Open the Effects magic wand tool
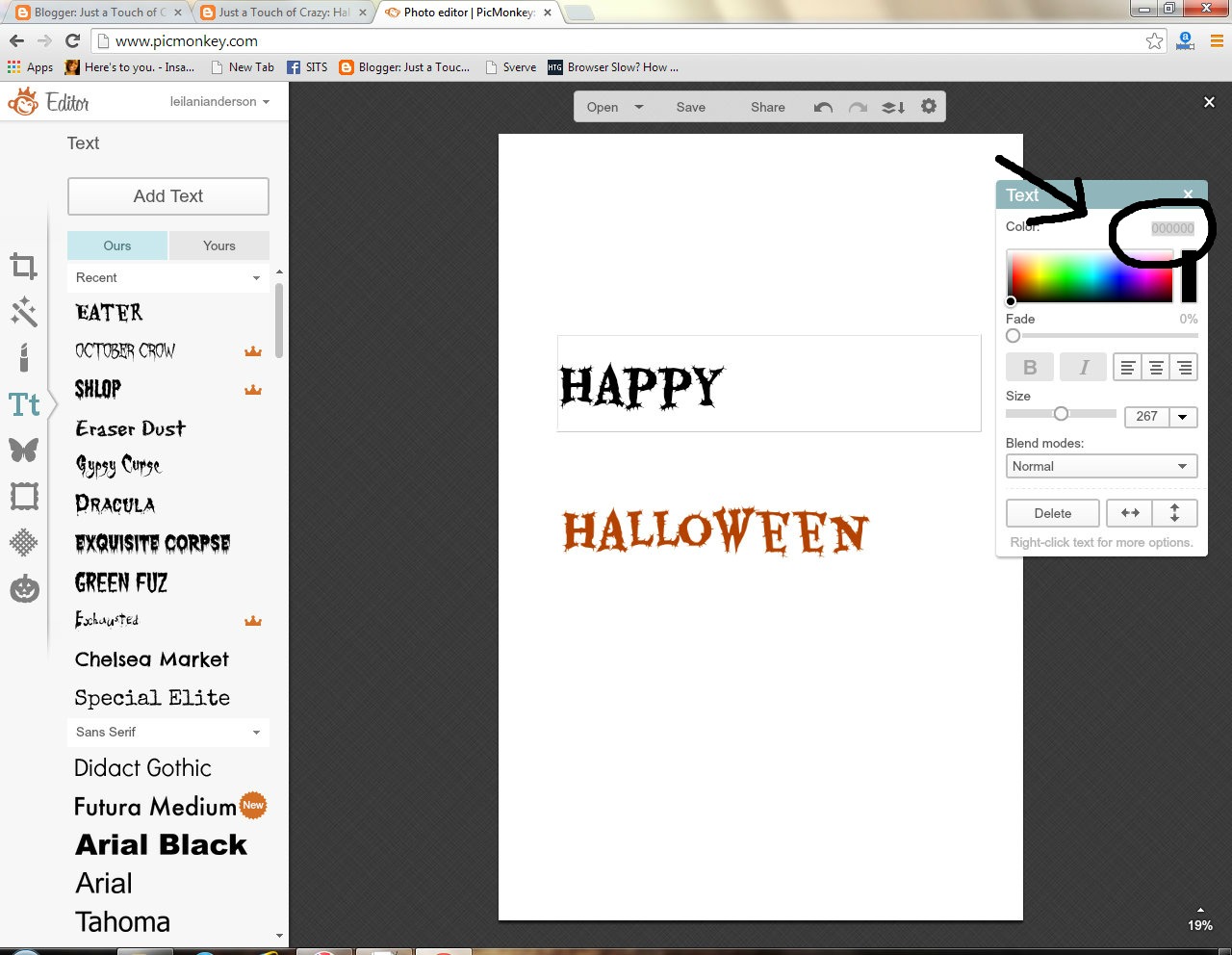 (24, 311)
